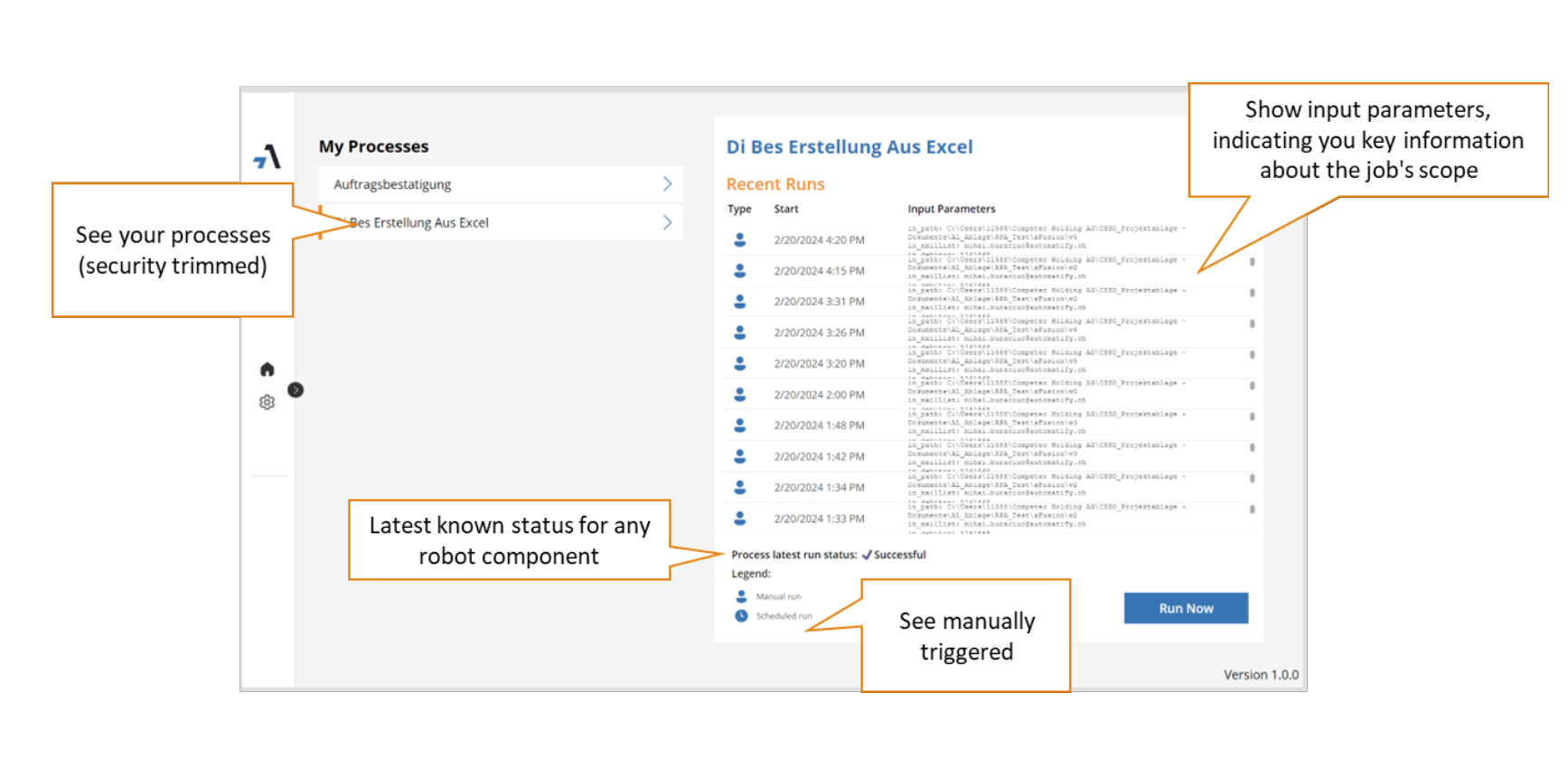Expand the sidebar with the round arrow button
The width and height of the screenshot is (1568, 768).
pyautogui.click(x=296, y=389)
